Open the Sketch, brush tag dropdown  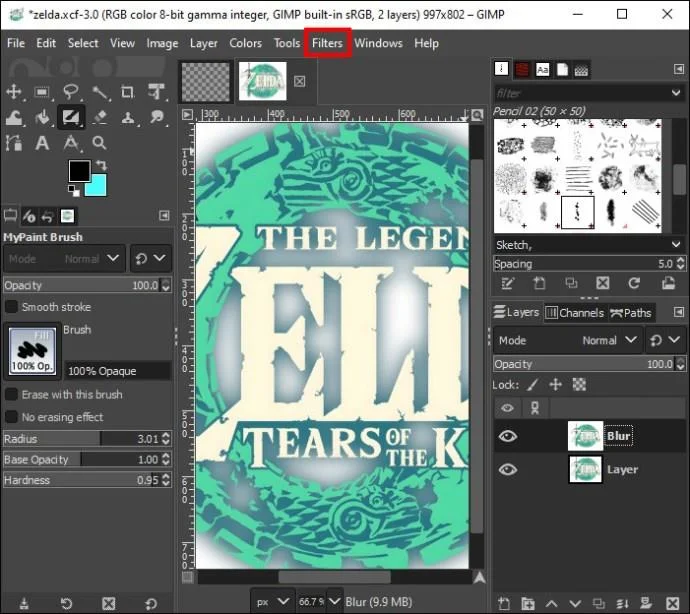(x=676, y=245)
